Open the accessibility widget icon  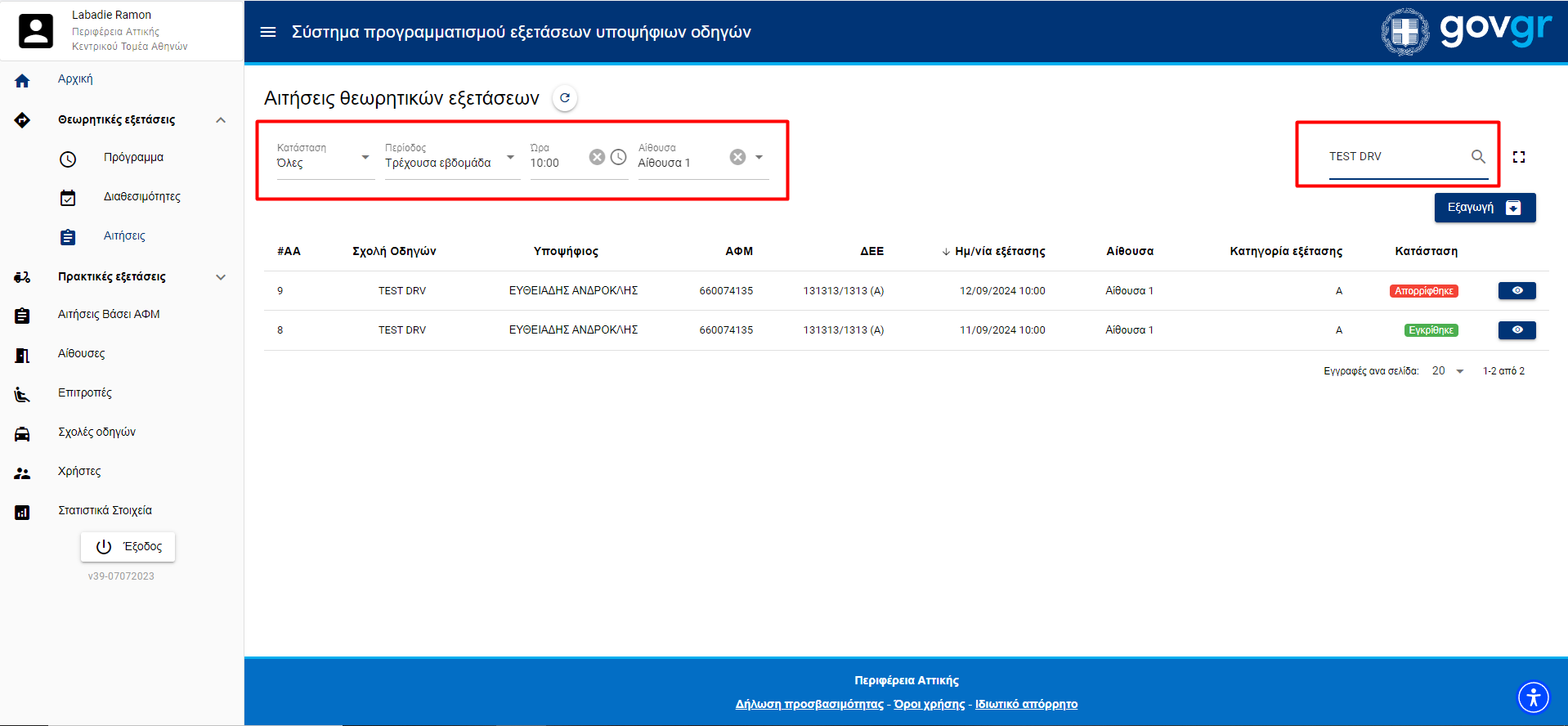[1533, 697]
